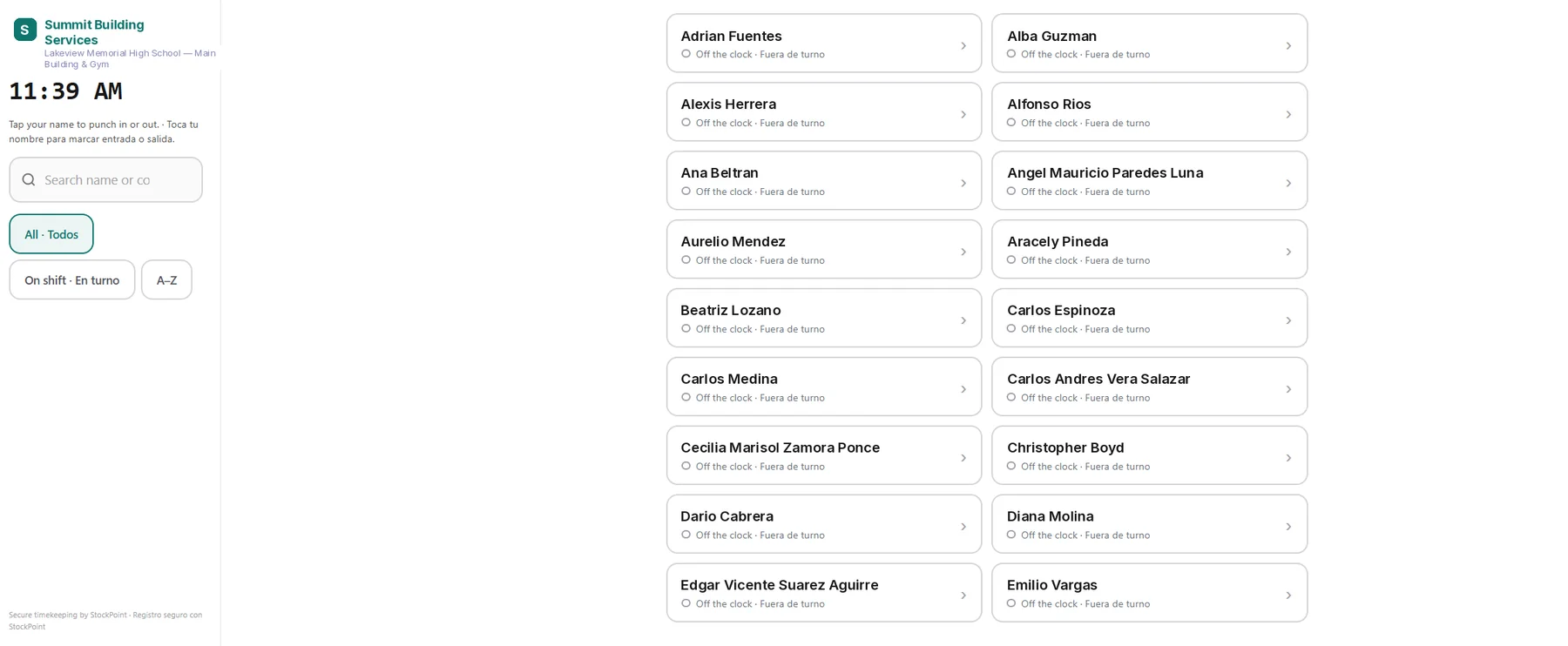Screen dimensions: 1568x646
Task: Click the off-the-clock circle for Carlos Medina
Action: coord(686,397)
